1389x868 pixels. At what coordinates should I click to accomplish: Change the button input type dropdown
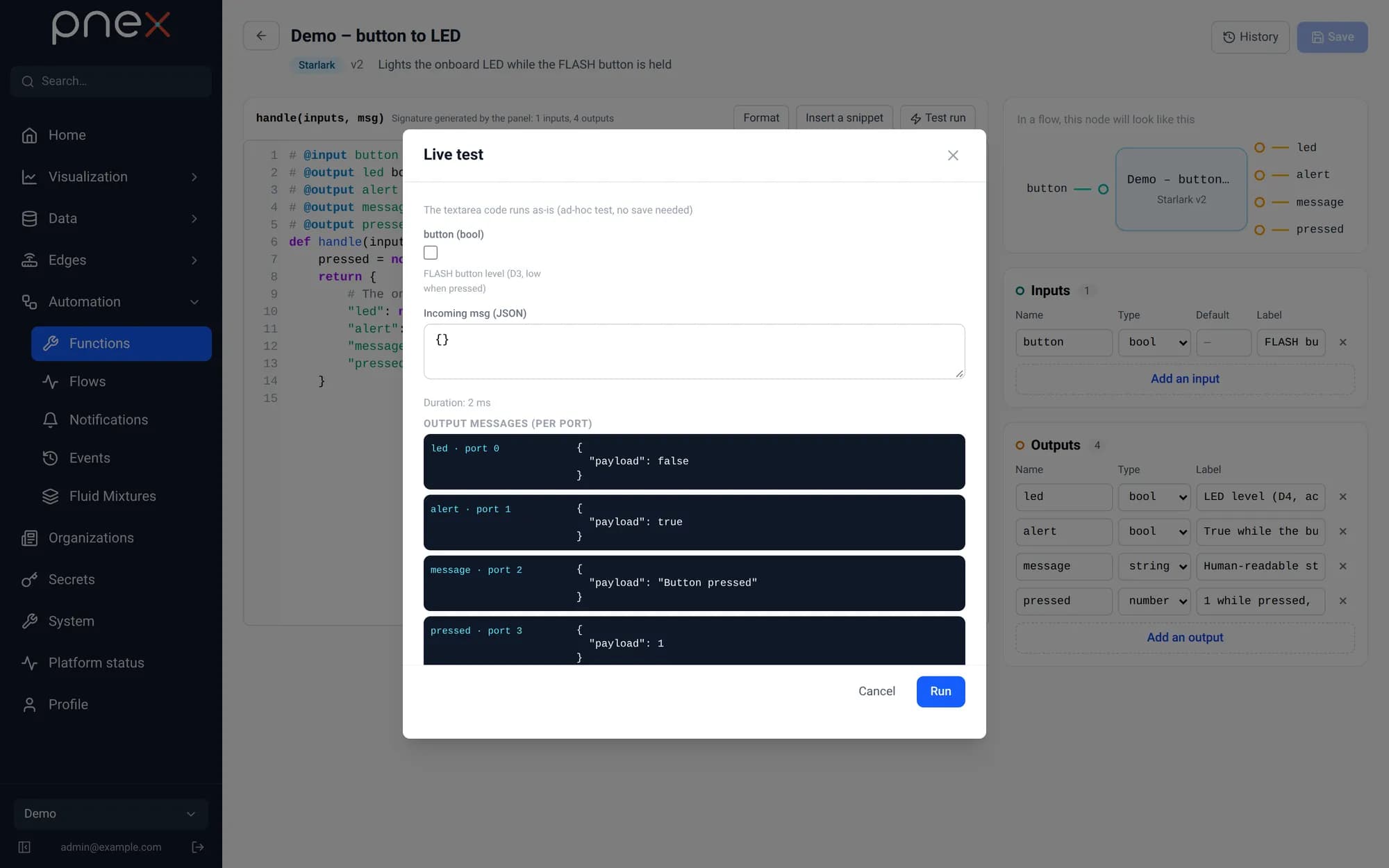(1154, 342)
